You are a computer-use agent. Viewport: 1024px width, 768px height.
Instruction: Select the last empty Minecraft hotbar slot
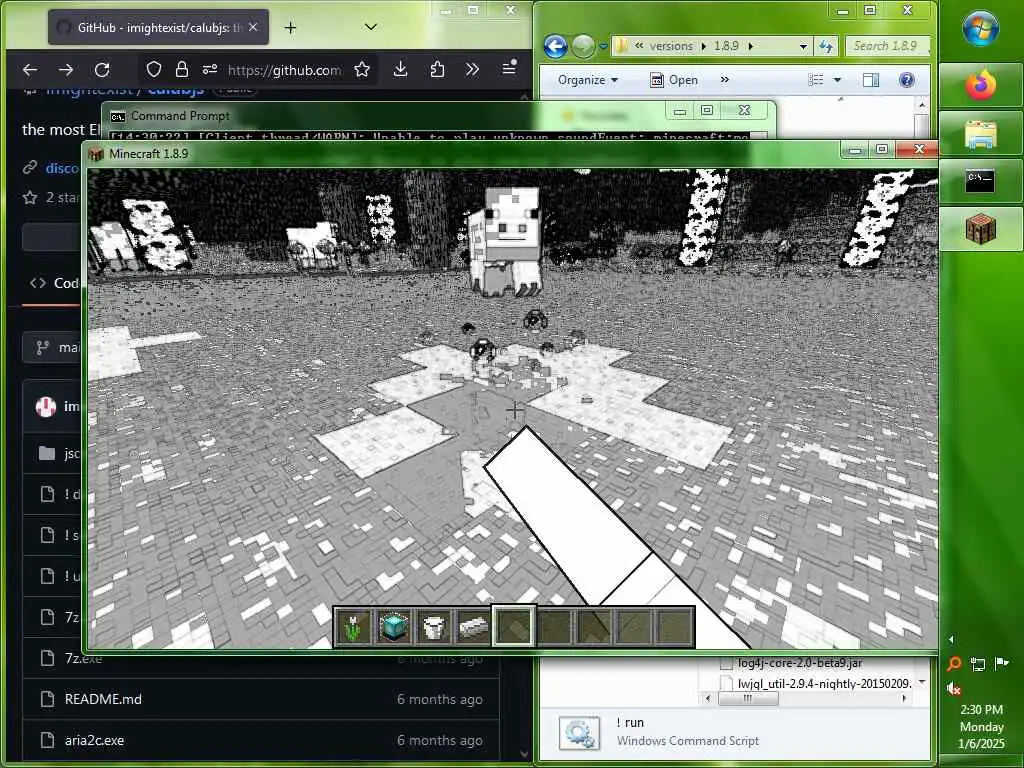click(x=673, y=627)
